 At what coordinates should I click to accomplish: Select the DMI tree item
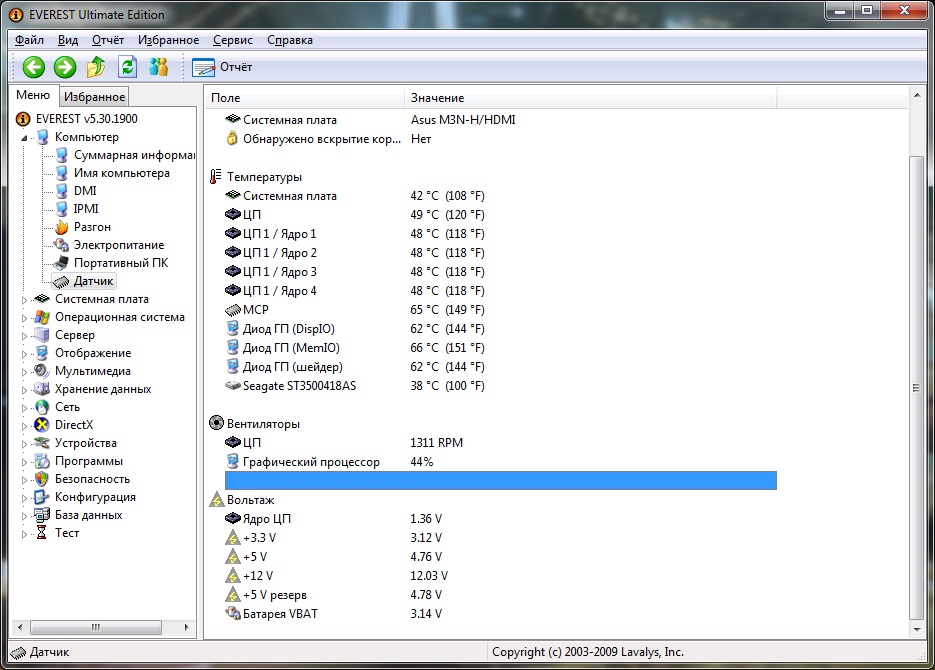[85, 191]
